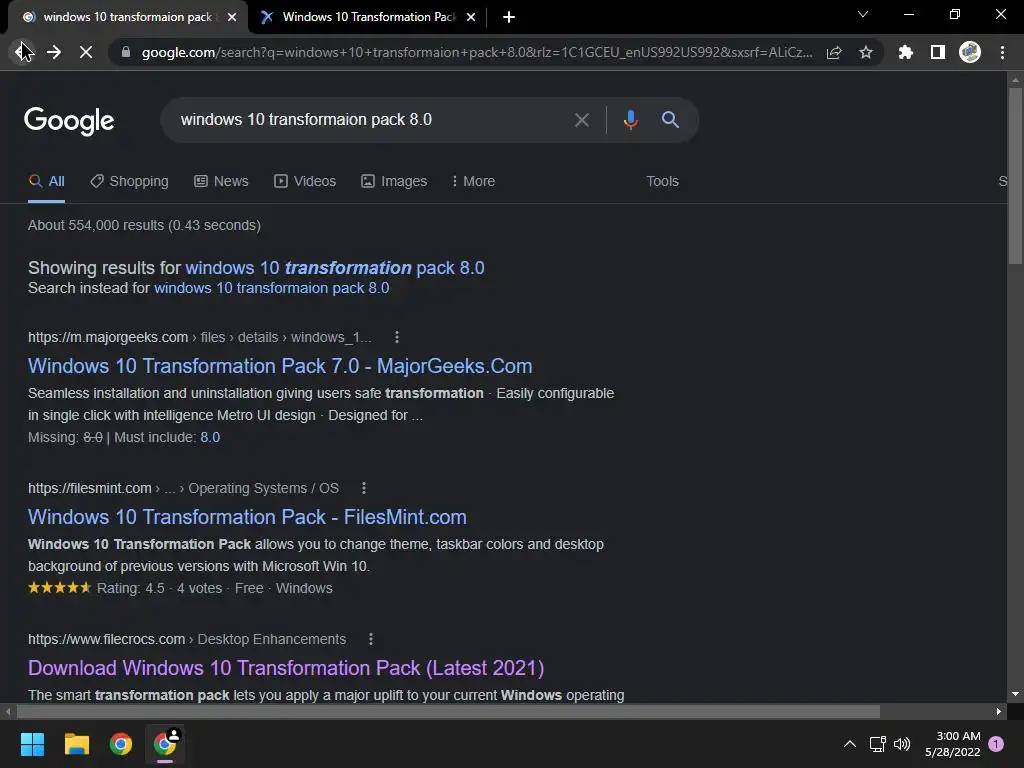Close the second Windows 10 Transformation tab
The height and width of the screenshot is (768, 1024).
point(471,17)
